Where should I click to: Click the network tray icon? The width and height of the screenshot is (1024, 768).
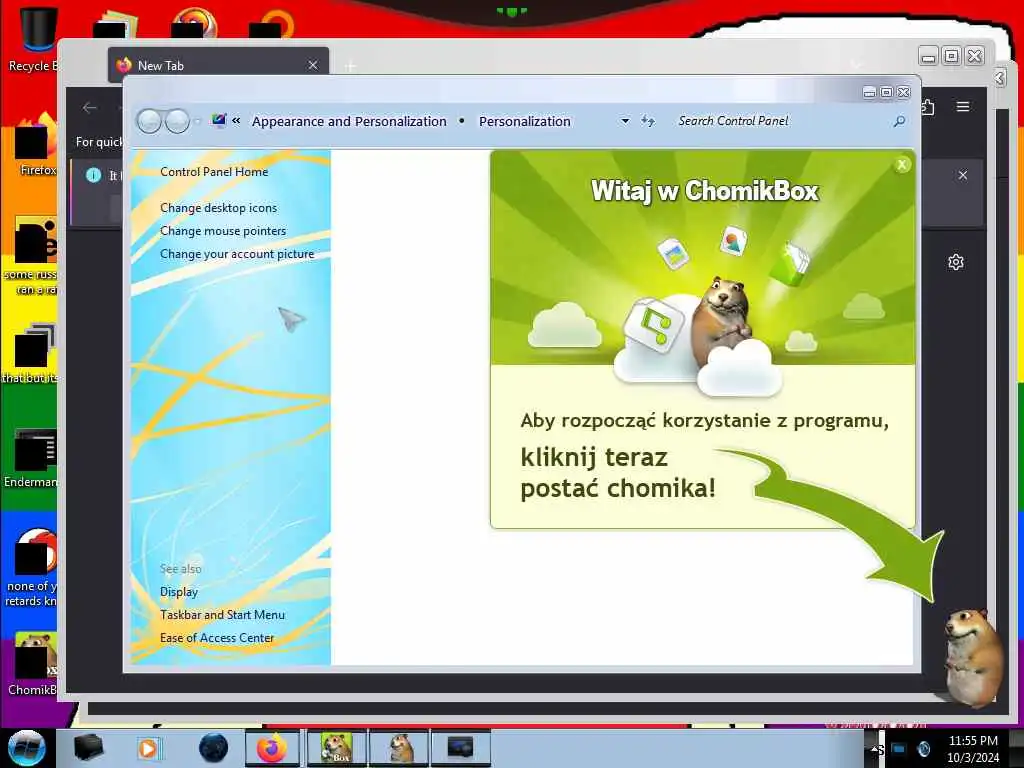tap(899, 748)
